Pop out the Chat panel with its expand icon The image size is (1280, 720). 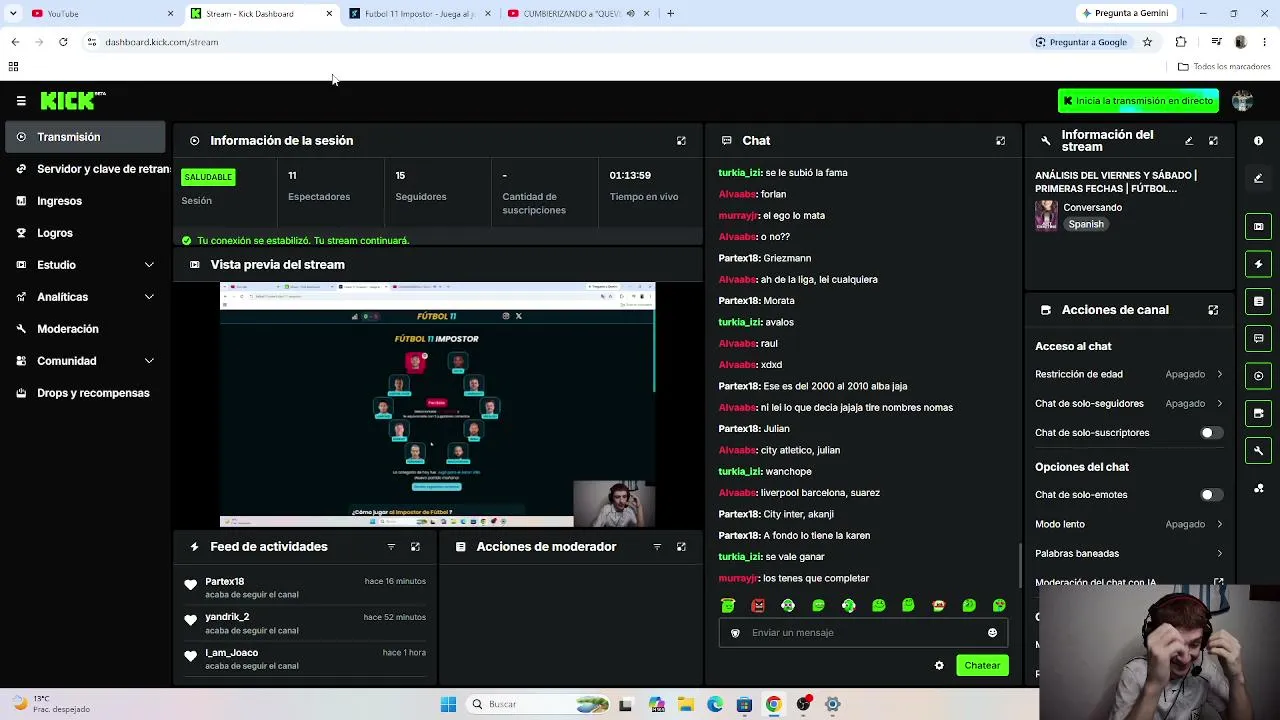(x=1000, y=141)
